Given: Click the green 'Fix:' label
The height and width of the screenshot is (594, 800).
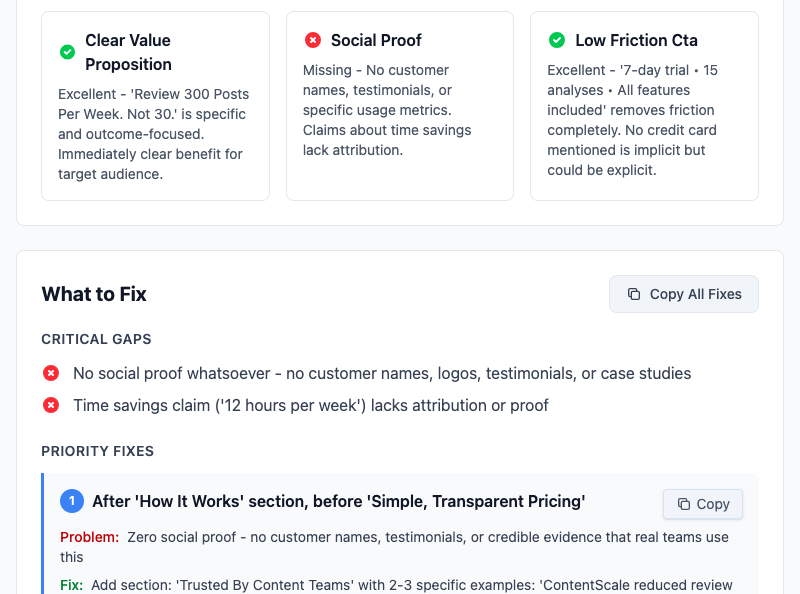Looking at the screenshot, I should [71, 585].
